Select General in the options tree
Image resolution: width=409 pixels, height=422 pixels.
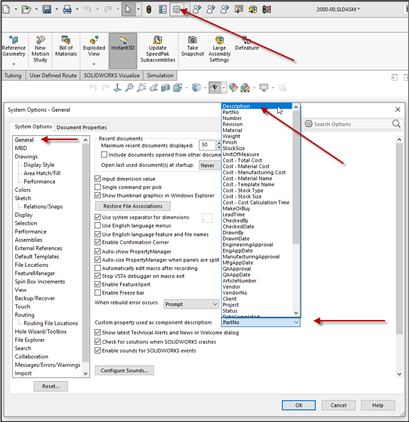point(24,140)
